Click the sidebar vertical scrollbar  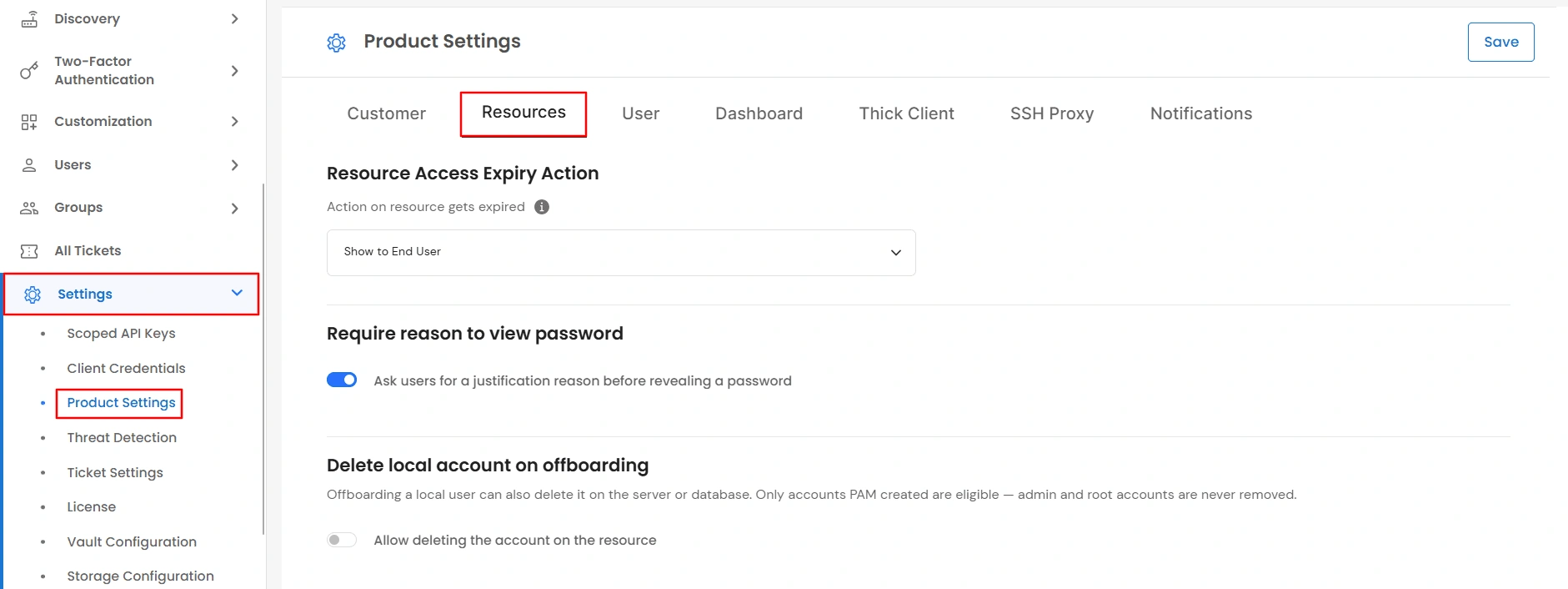[263, 359]
